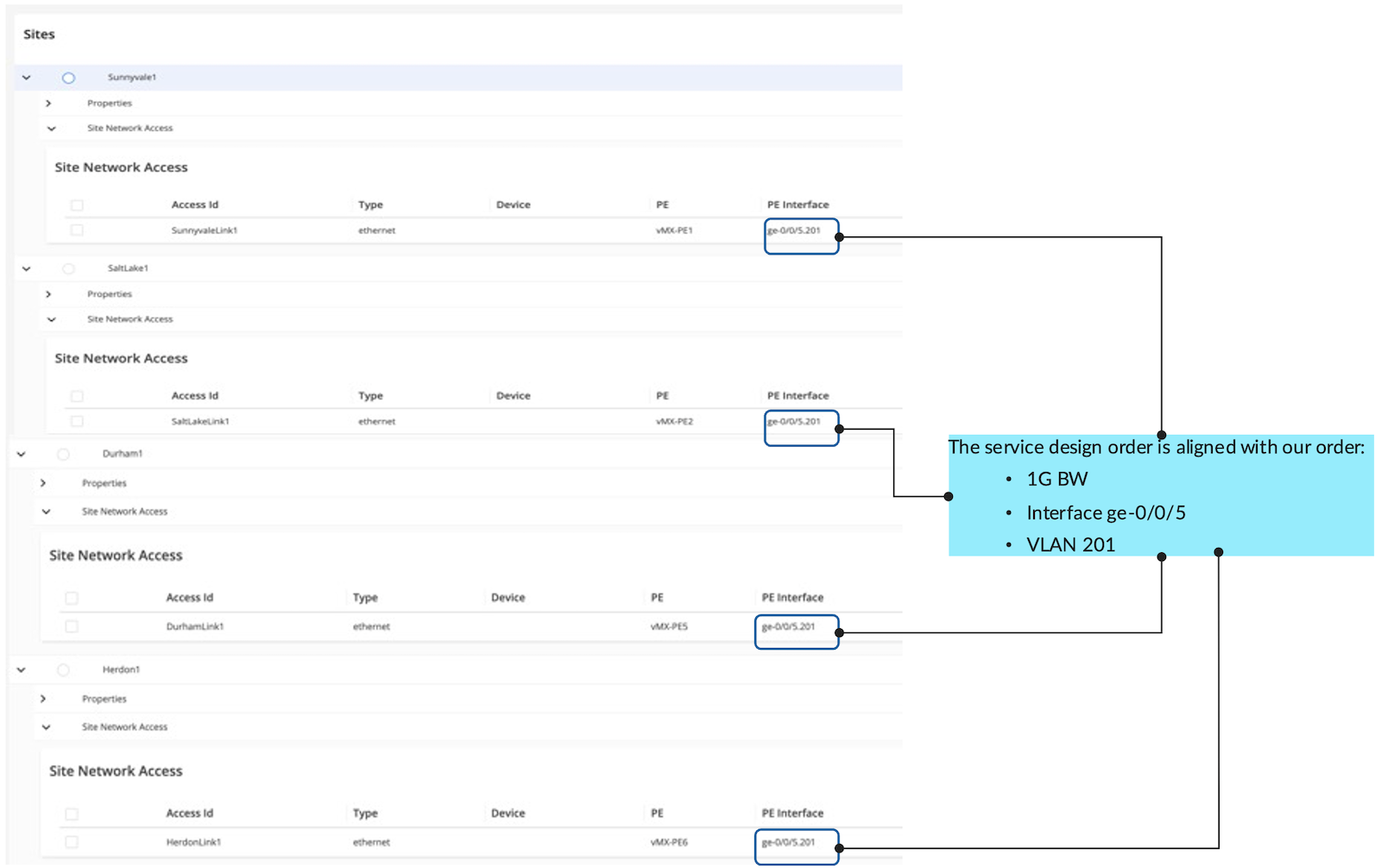Expand Properties under SaltLake1
The width and height of the screenshot is (1381, 868).
[48, 294]
